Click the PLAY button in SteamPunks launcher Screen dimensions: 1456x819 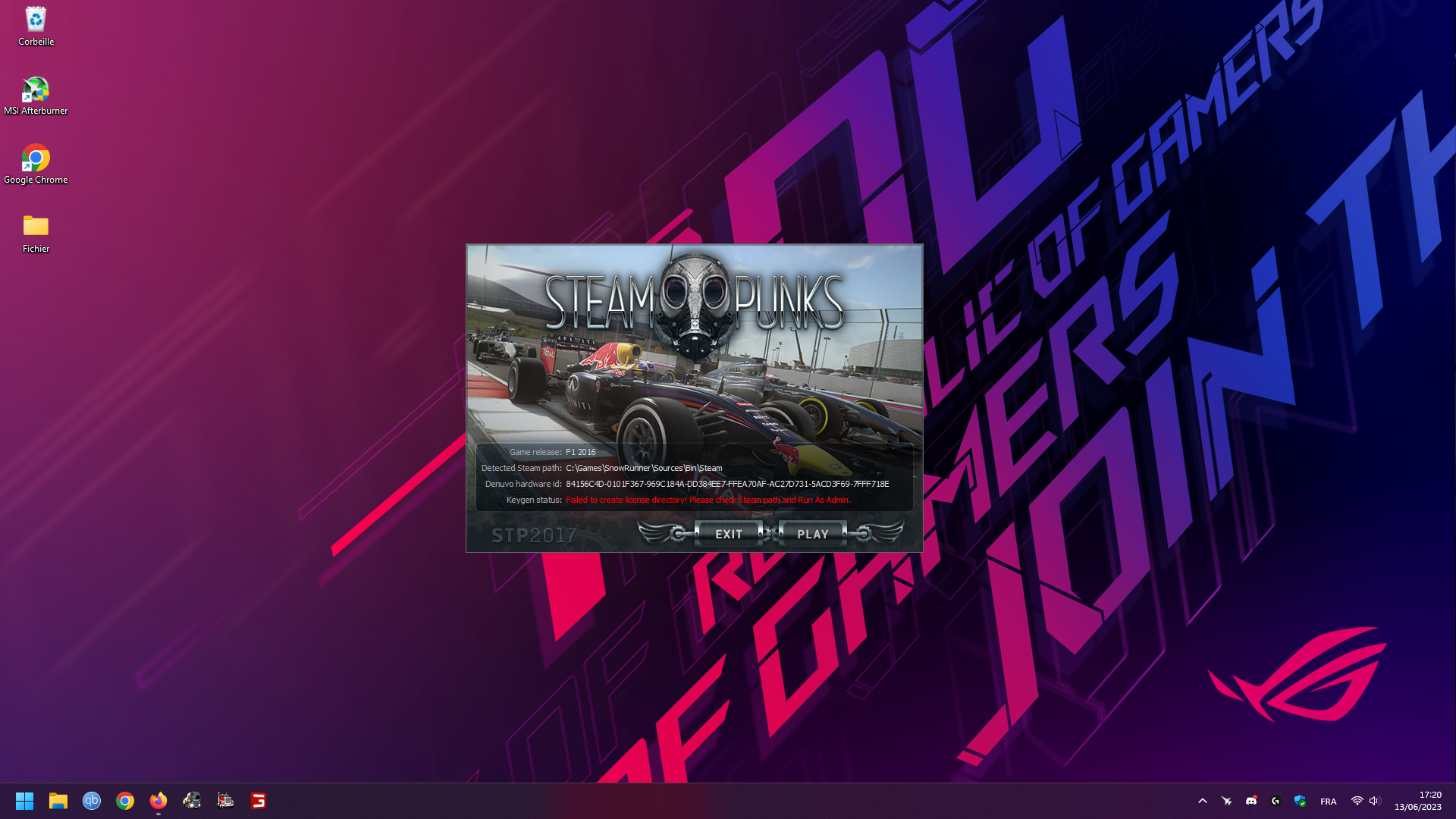(x=812, y=534)
